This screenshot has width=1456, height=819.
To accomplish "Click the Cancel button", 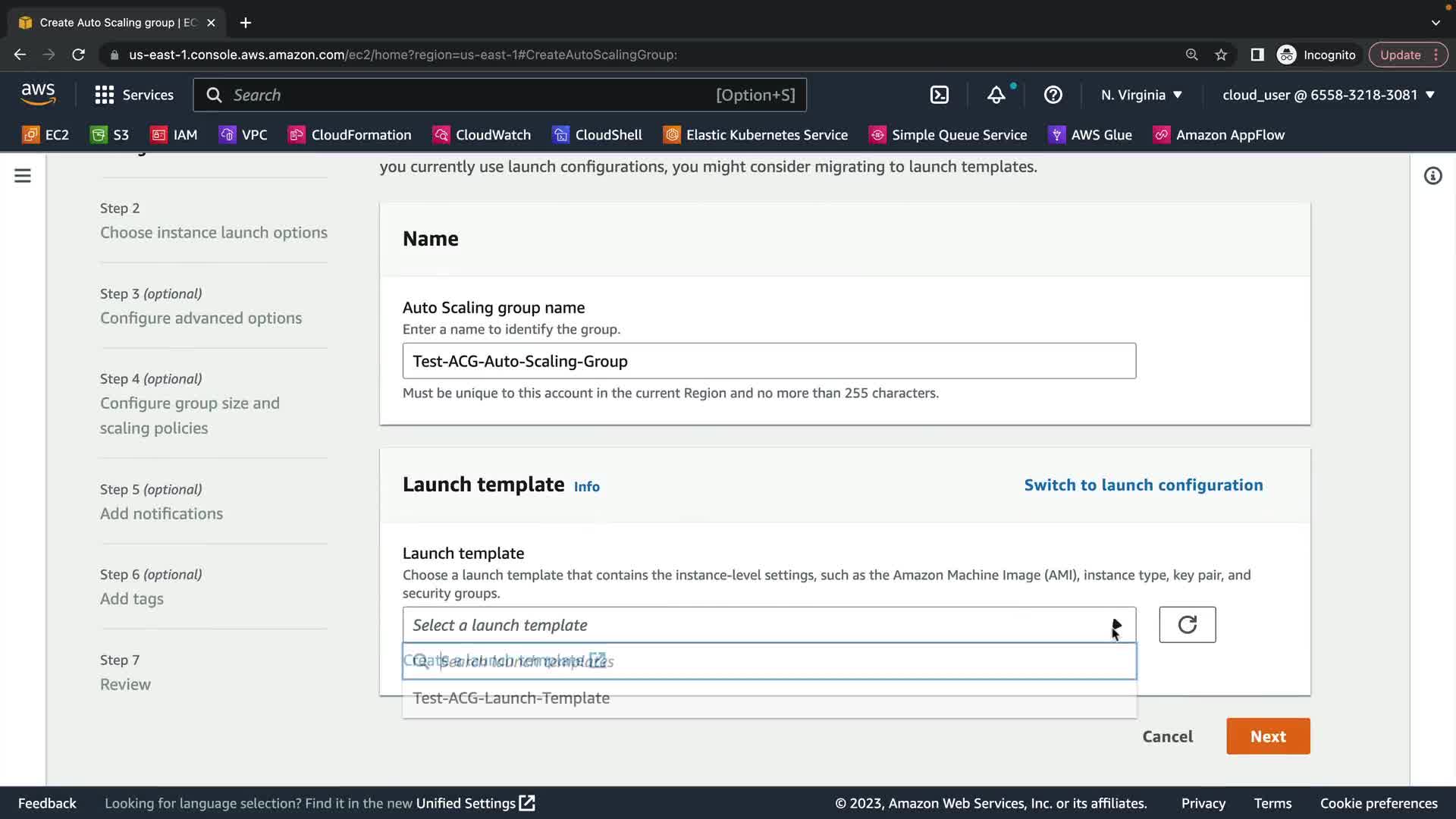I will tap(1167, 736).
